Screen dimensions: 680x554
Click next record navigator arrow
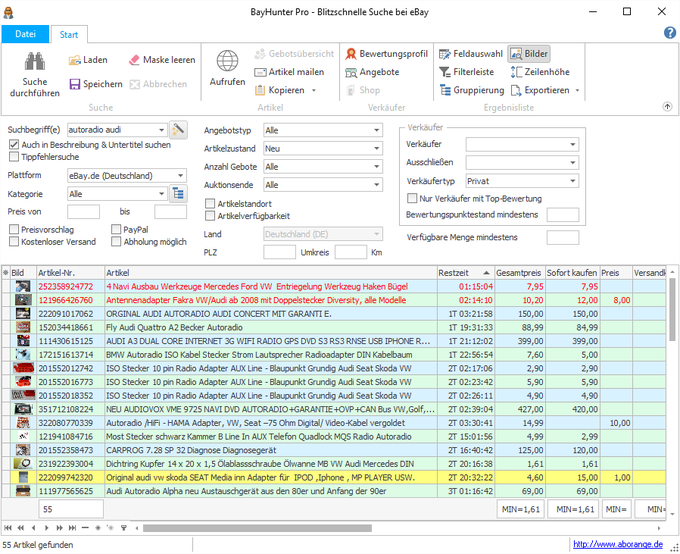(46, 528)
